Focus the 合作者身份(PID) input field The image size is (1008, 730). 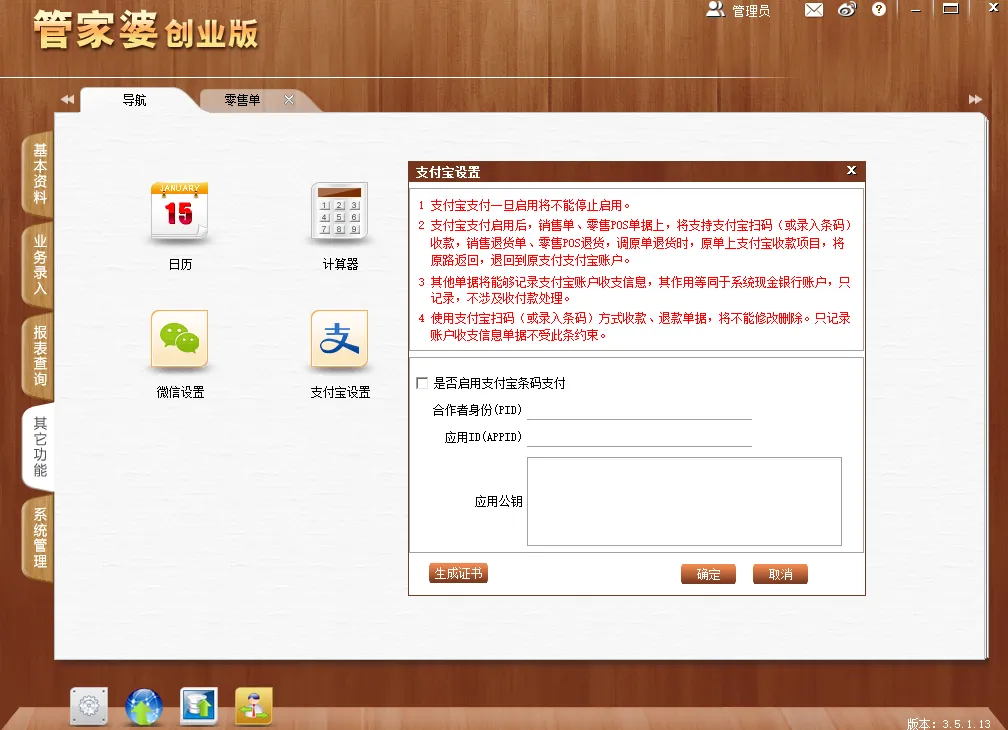[639, 411]
